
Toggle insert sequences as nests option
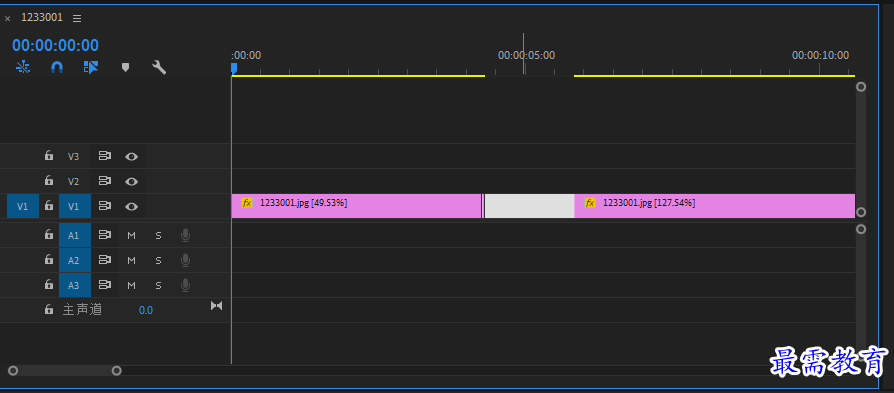pos(23,67)
